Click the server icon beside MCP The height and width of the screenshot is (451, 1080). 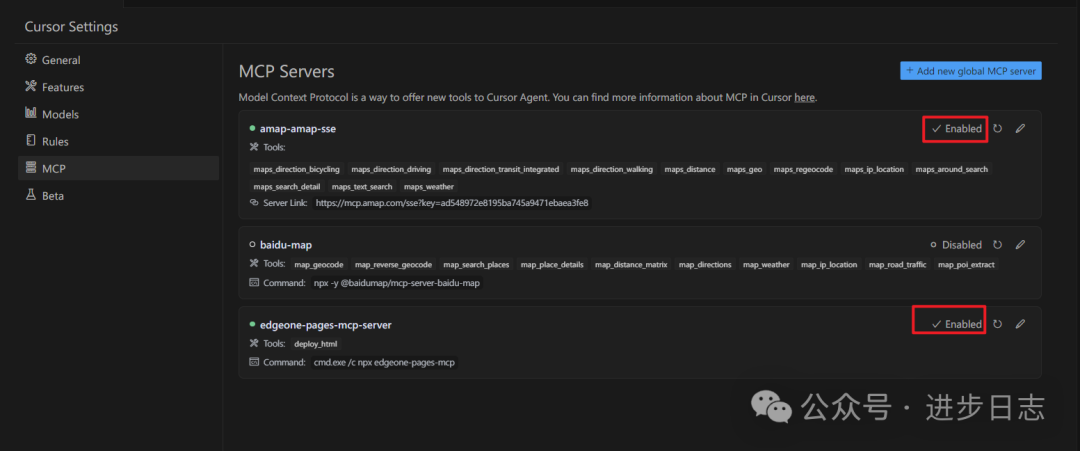[30, 167]
